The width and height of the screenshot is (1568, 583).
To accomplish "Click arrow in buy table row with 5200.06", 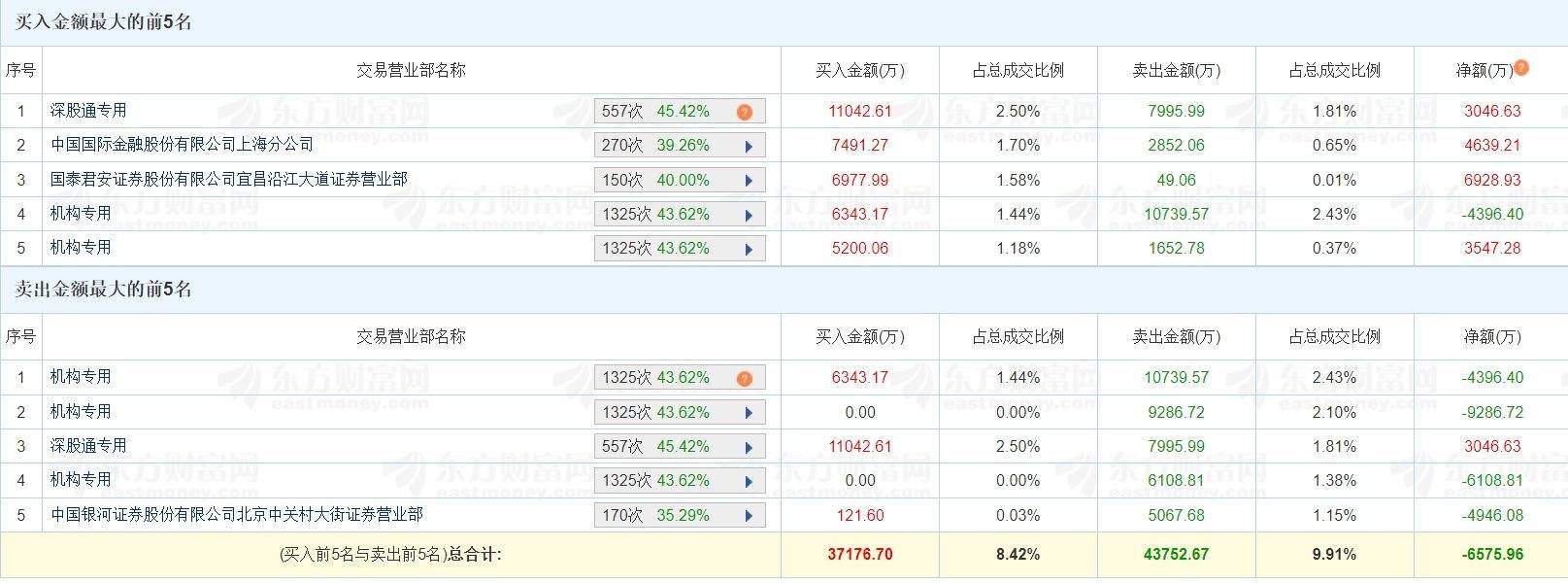I will (749, 249).
